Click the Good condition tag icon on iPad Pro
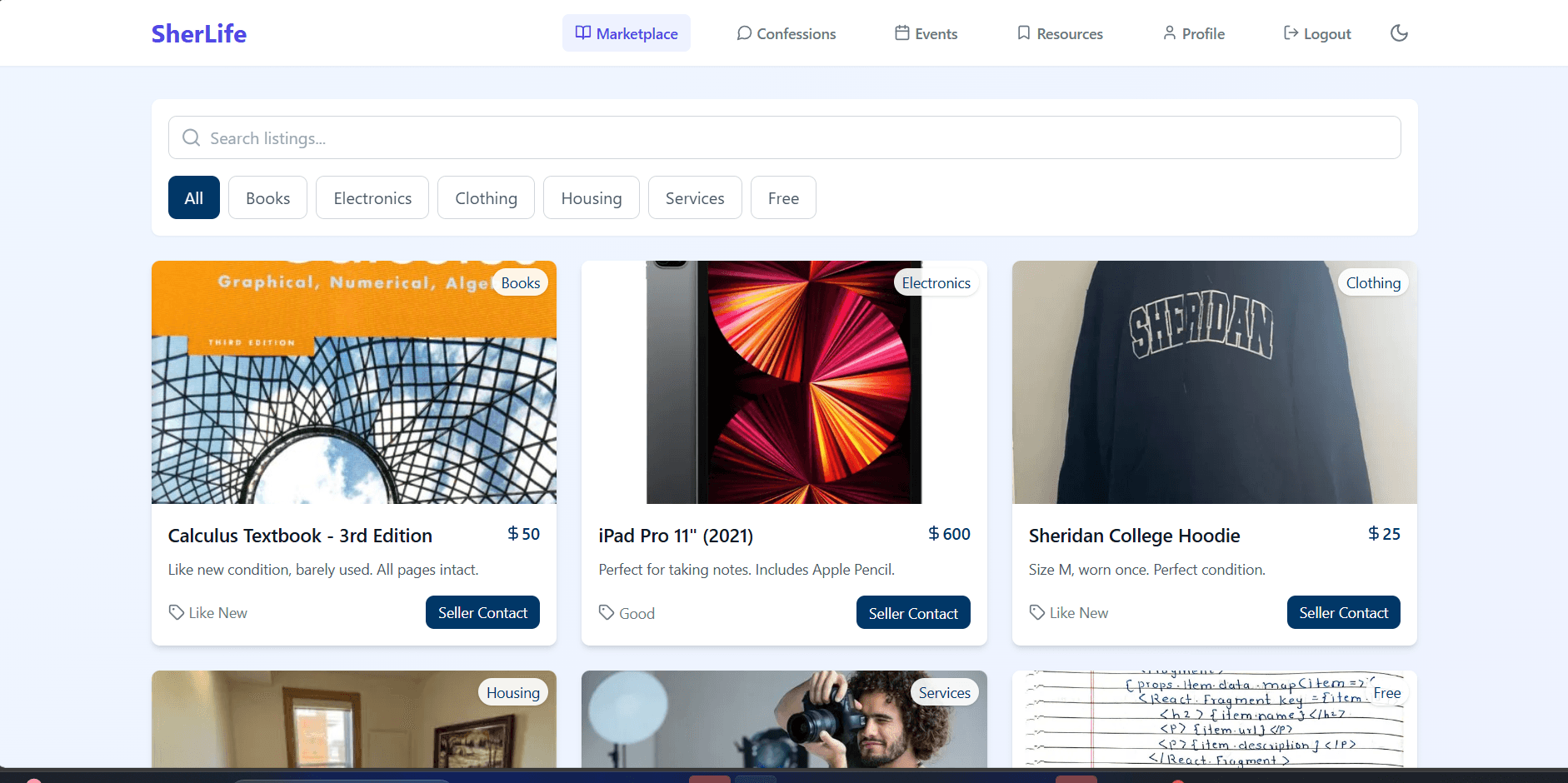Viewport: 1568px width, 783px height. pyautogui.click(x=607, y=612)
